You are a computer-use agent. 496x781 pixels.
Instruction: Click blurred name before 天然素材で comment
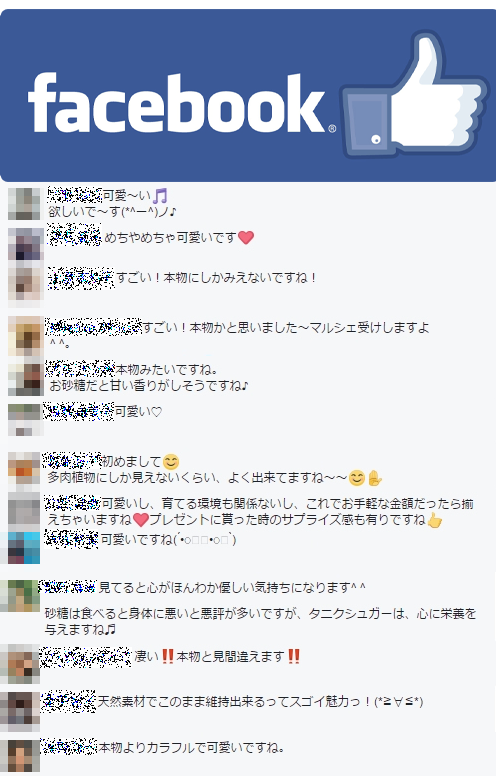point(68,701)
